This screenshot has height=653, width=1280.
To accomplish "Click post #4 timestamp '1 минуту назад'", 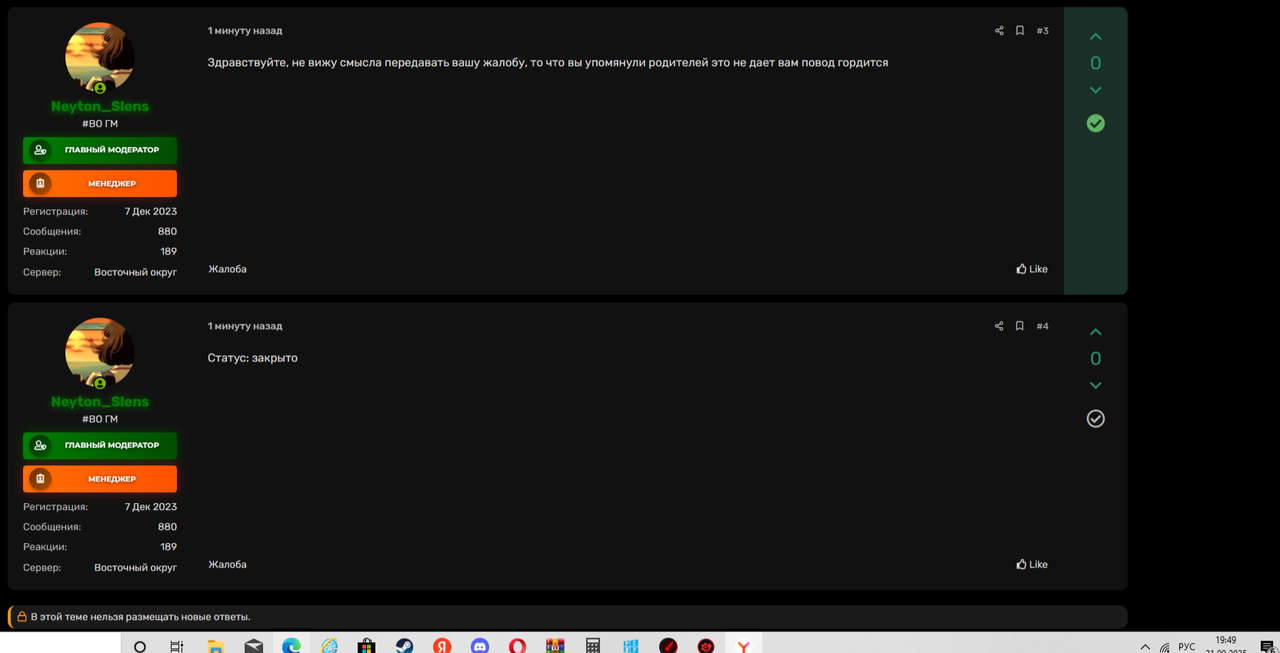I will [x=245, y=326].
